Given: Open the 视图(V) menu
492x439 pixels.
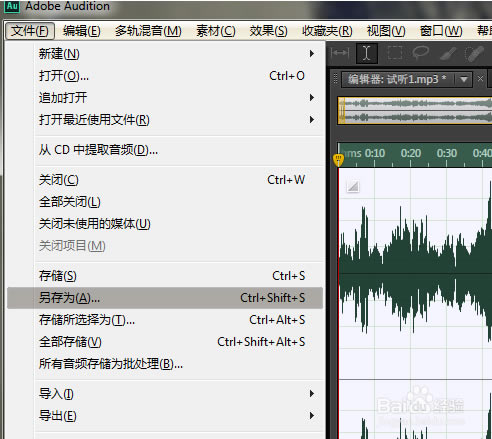Looking at the screenshot, I should click(386, 31).
